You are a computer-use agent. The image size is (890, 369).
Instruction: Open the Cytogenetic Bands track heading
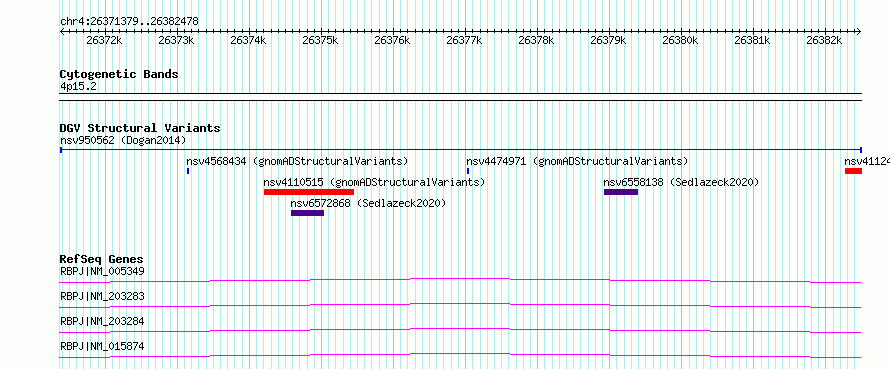point(119,74)
